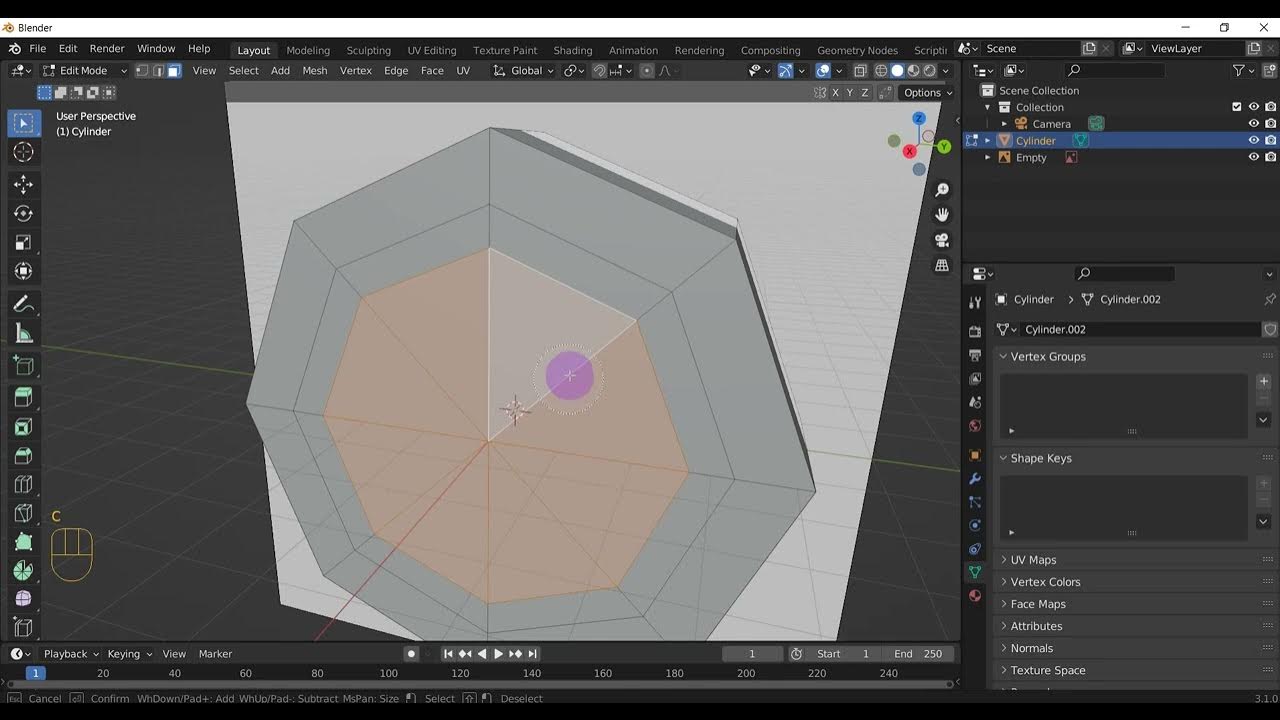This screenshot has height=720, width=1280.
Task: Select the Poly Build tool
Action: (23, 542)
